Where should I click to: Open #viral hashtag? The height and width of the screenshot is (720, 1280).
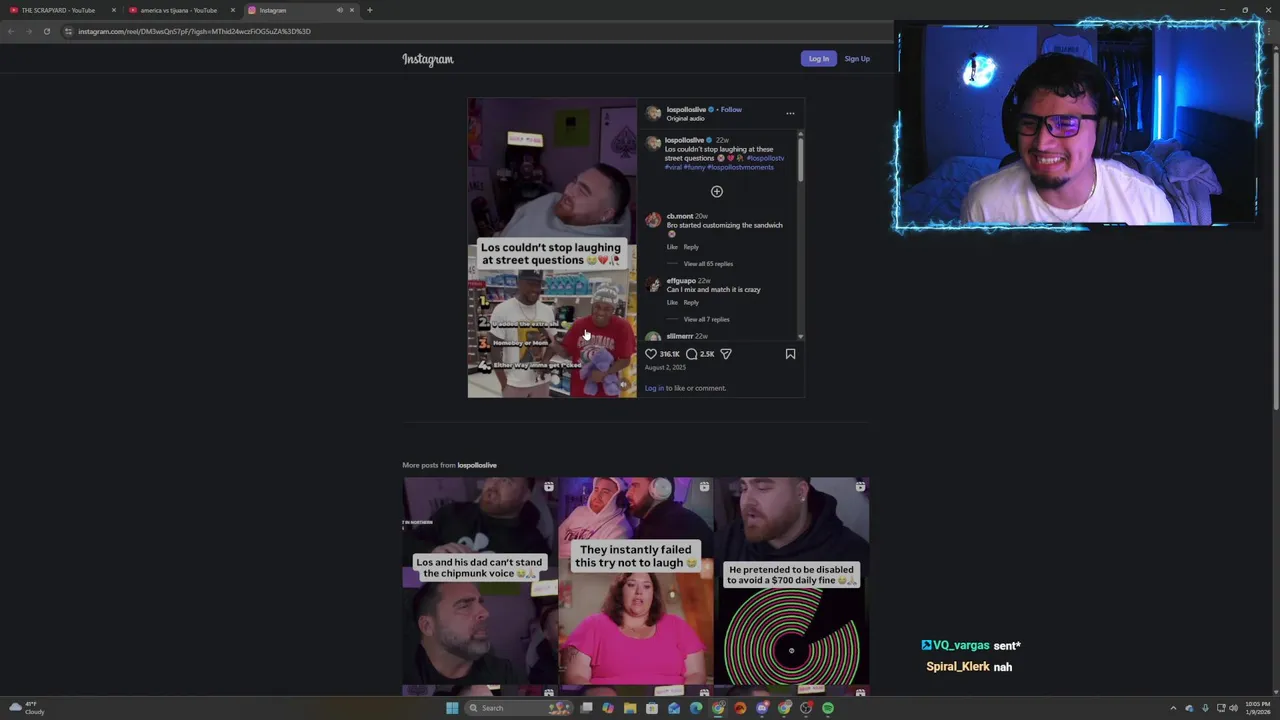coord(672,167)
